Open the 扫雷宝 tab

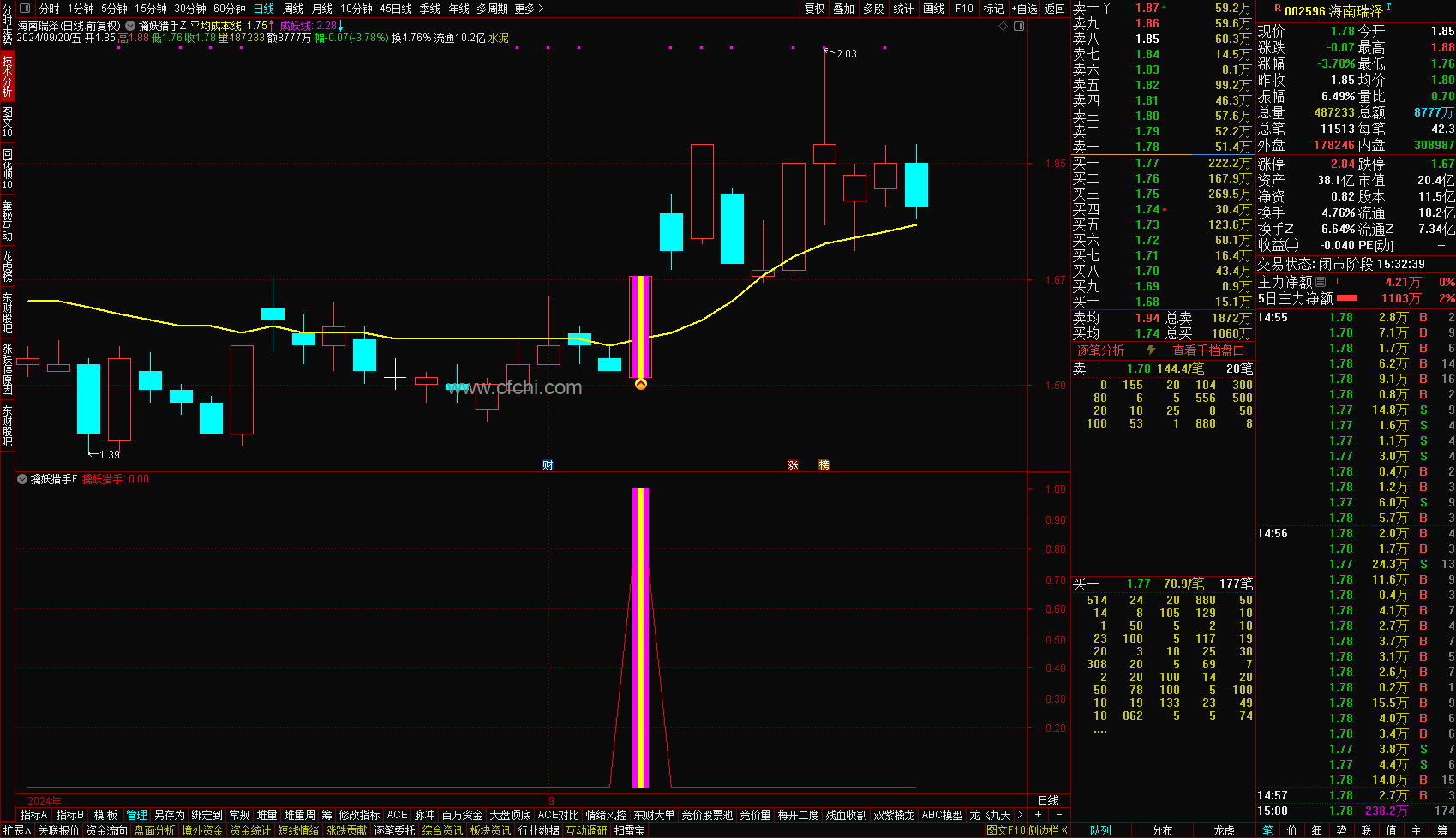pos(629,830)
